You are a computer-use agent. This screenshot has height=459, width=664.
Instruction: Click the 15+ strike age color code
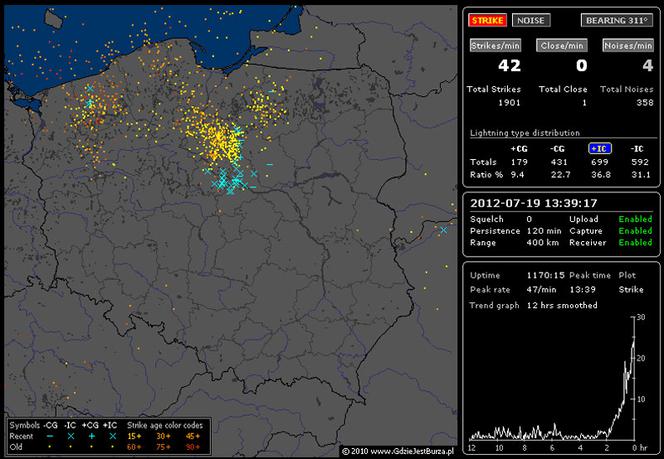coord(134,436)
